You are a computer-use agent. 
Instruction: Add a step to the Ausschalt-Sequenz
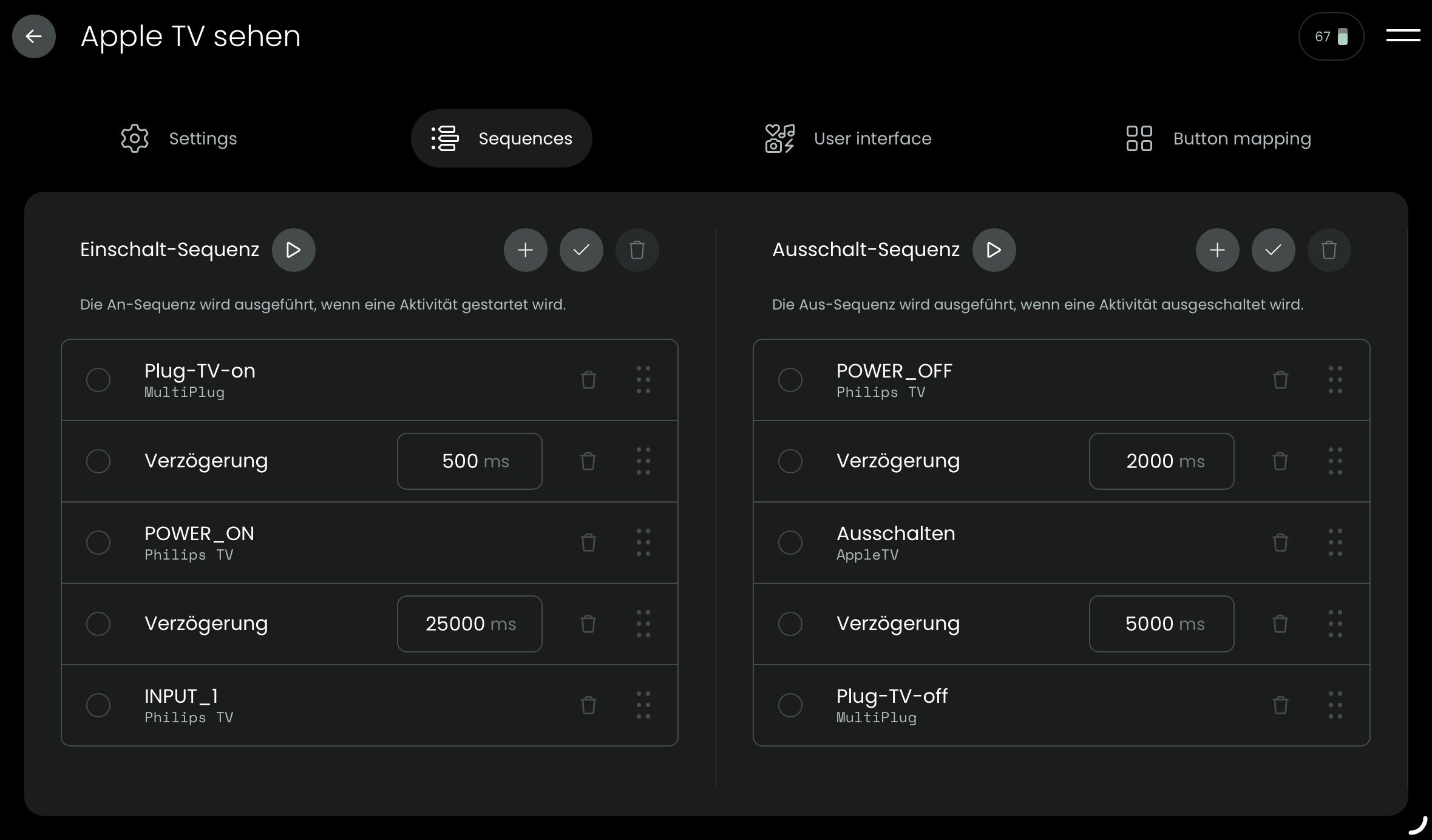1217,250
